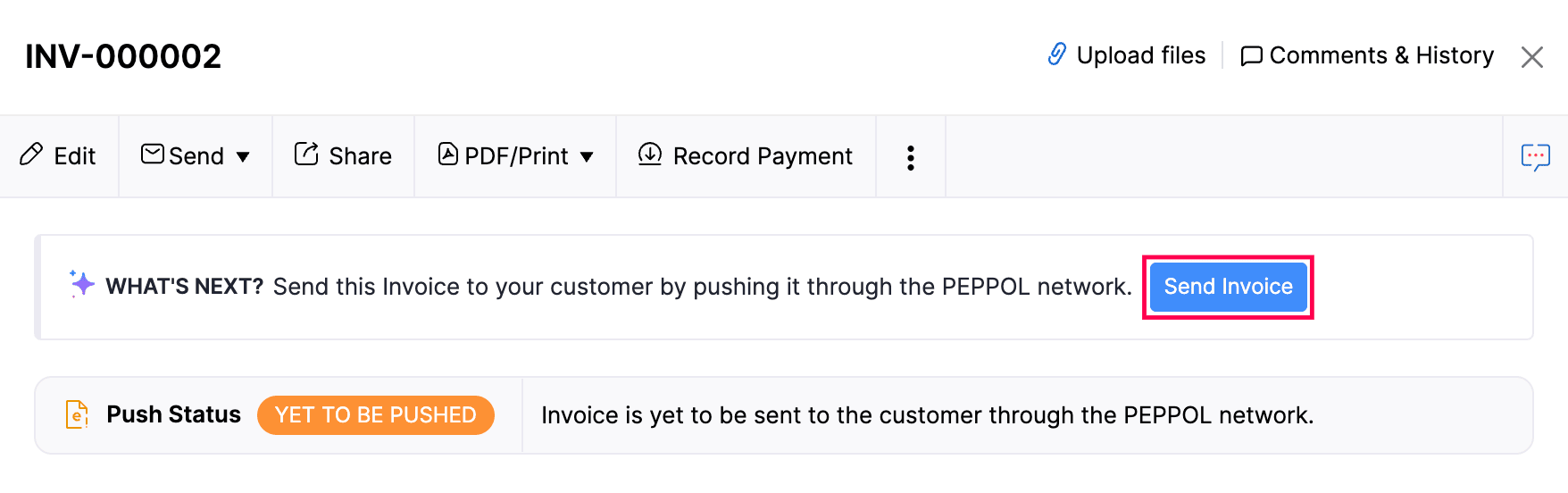The width and height of the screenshot is (1568, 493).
Task: Open the chat feedback icon at right
Action: tap(1535, 157)
